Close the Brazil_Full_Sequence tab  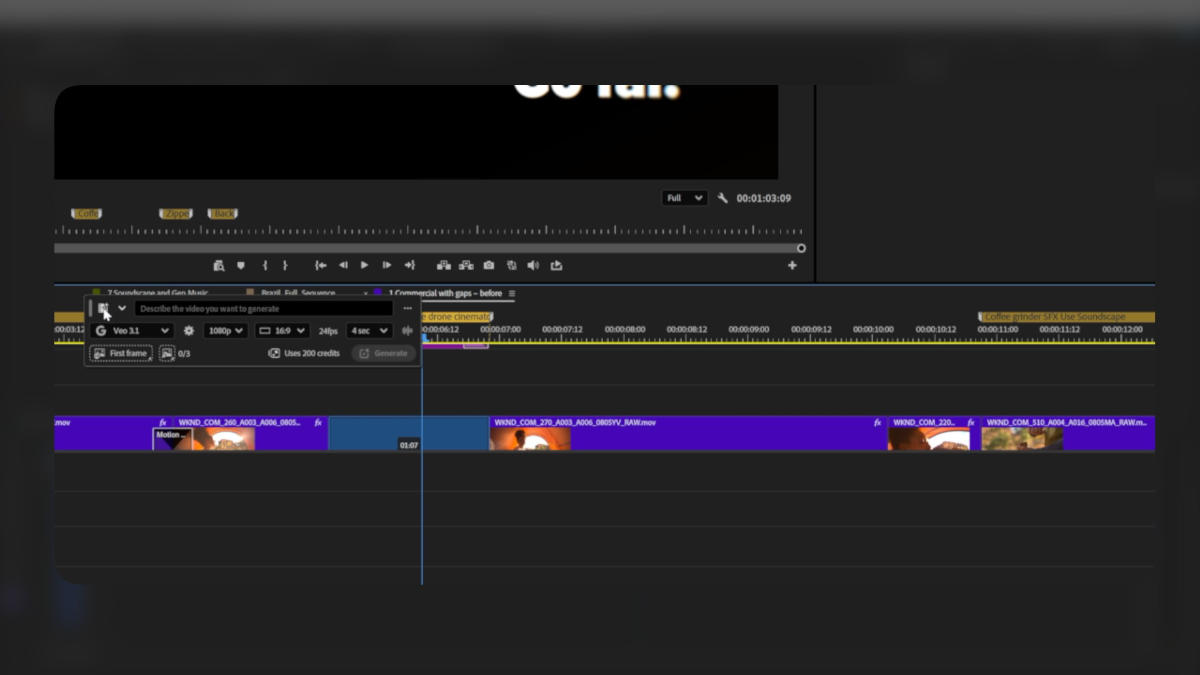point(364,293)
